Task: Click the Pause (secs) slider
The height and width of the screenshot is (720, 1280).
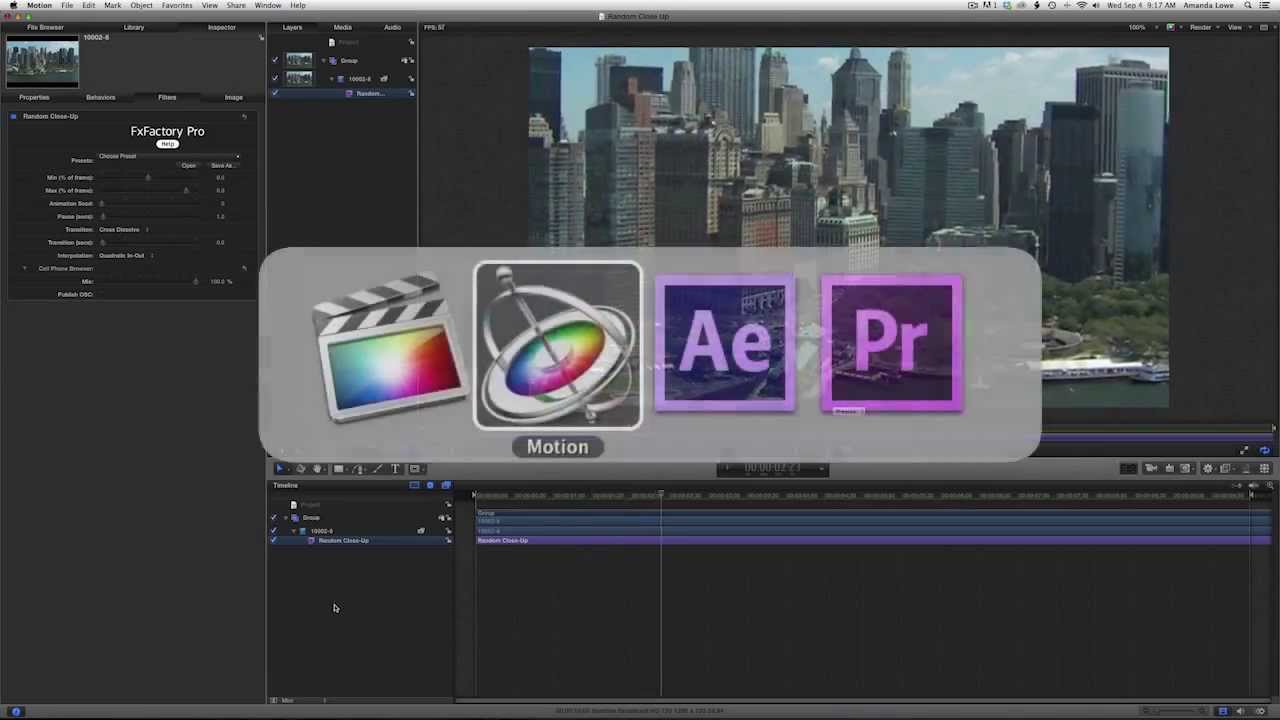Action: click(148, 217)
